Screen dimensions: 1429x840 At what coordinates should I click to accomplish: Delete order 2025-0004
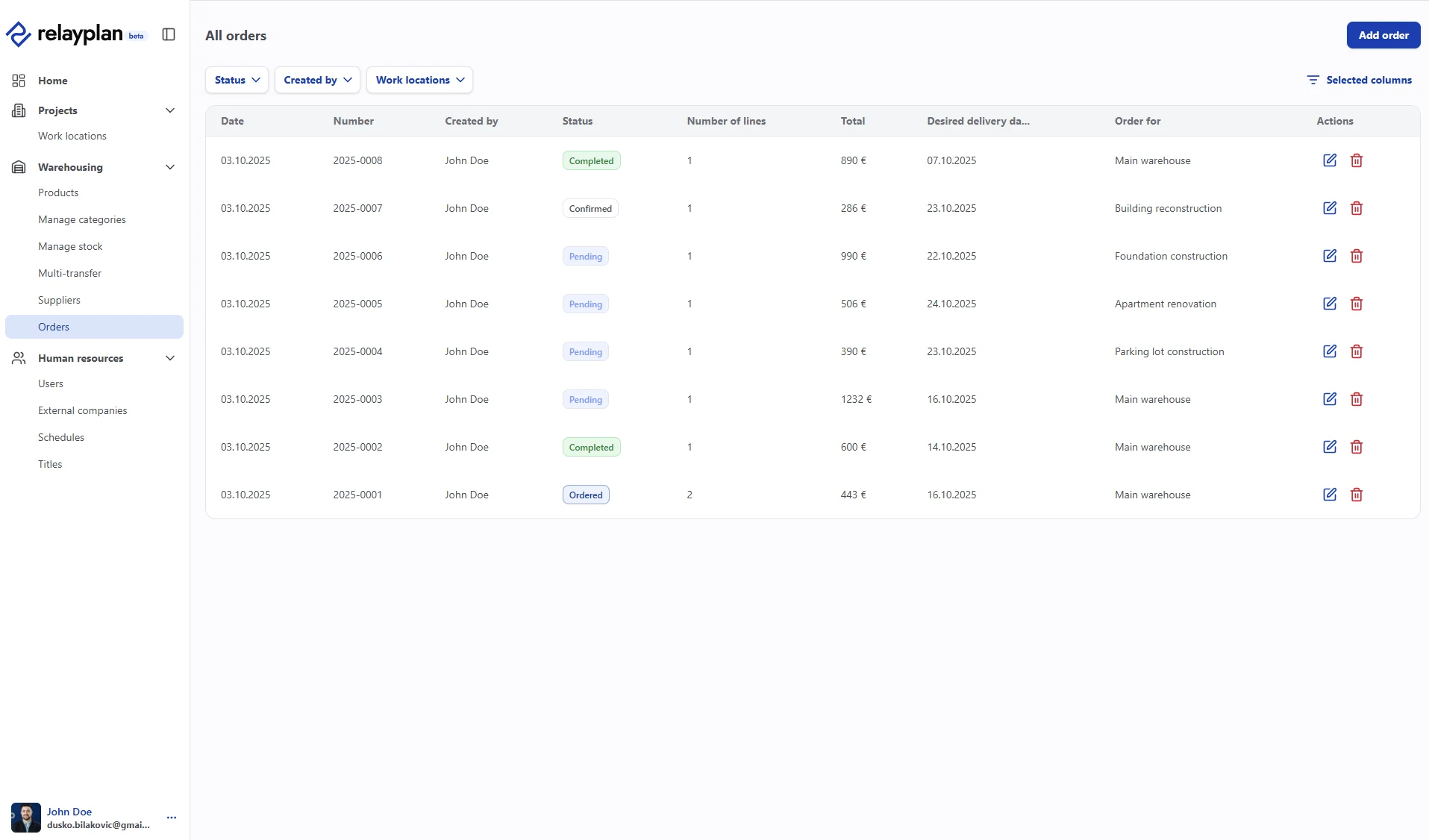tap(1357, 351)
